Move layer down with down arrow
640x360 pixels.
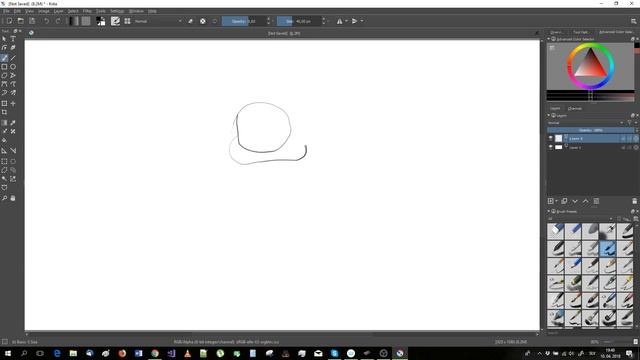tap(575, 201)
